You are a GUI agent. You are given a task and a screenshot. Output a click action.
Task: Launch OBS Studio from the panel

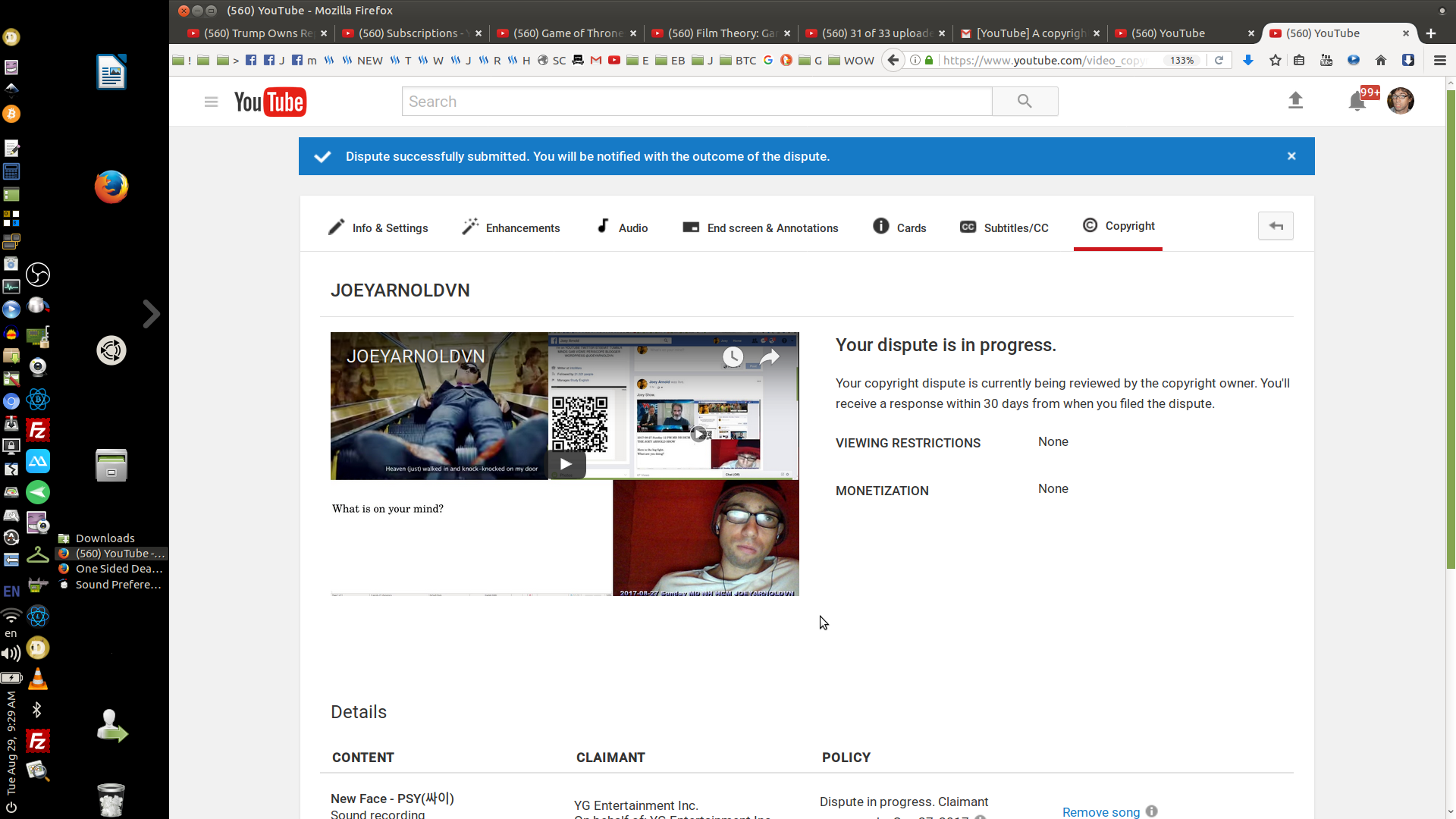(x=38, y=275)
